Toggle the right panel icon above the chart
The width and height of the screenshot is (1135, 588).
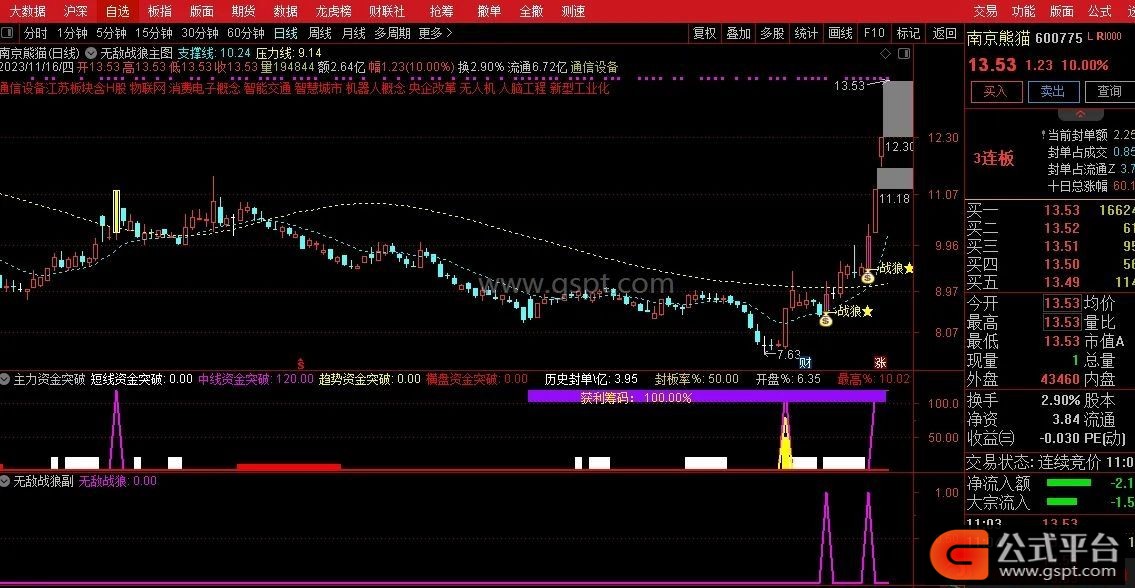point(903,54)
